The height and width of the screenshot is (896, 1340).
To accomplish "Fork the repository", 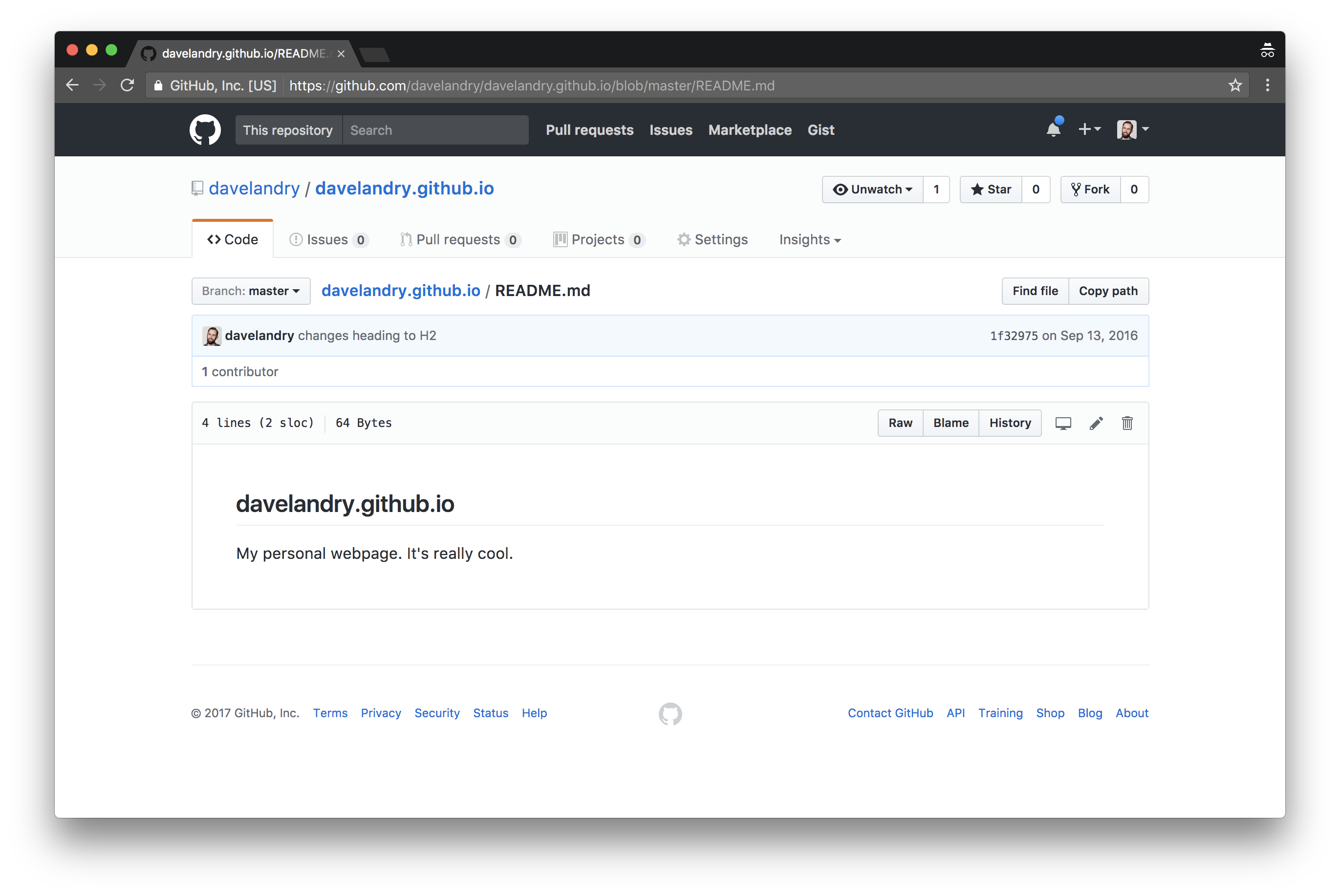I will coord(1090,190).
